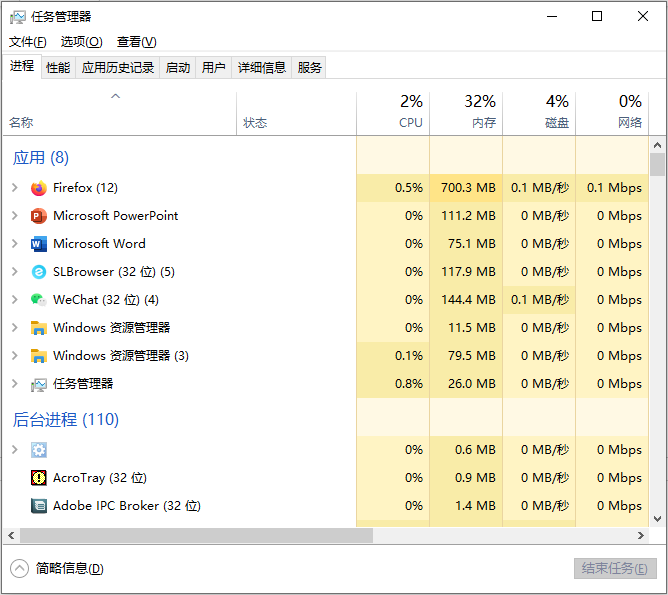The height and width of the screenshot is (595, 668).
Task: Switch to the 用户 tab
Action: coord(213,67)
